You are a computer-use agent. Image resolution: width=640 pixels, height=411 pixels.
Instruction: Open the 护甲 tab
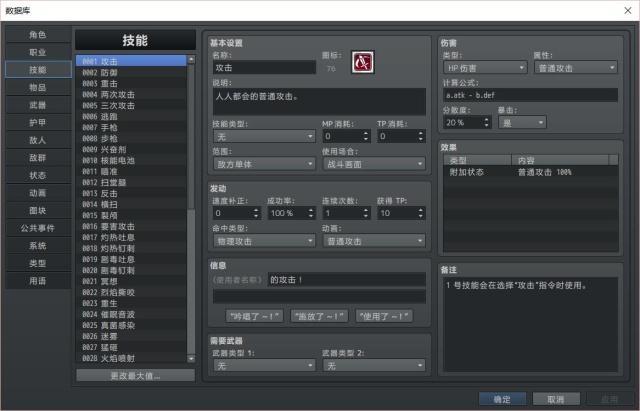coord(38,122)
